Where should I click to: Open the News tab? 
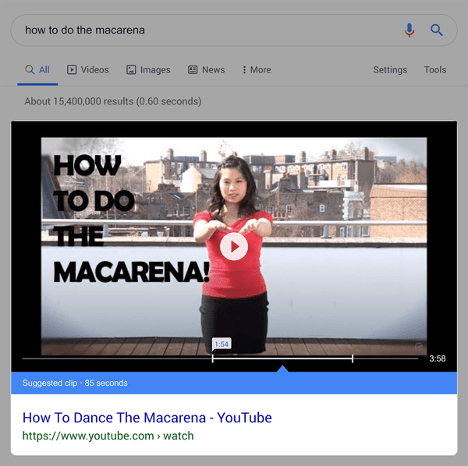pos(206,70)
